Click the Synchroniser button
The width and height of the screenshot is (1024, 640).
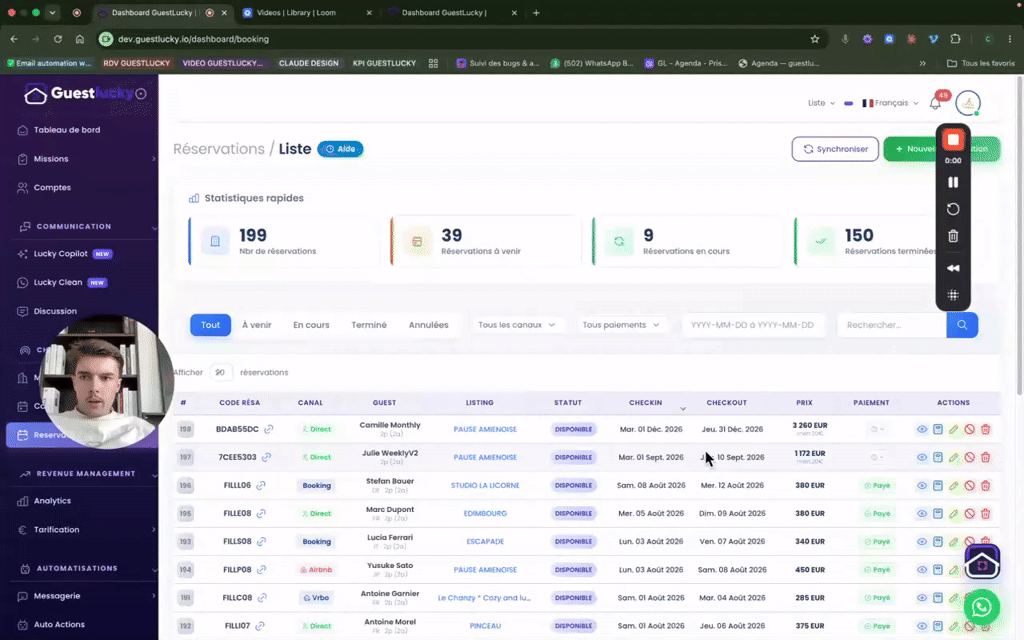click(x=835, y=149)
